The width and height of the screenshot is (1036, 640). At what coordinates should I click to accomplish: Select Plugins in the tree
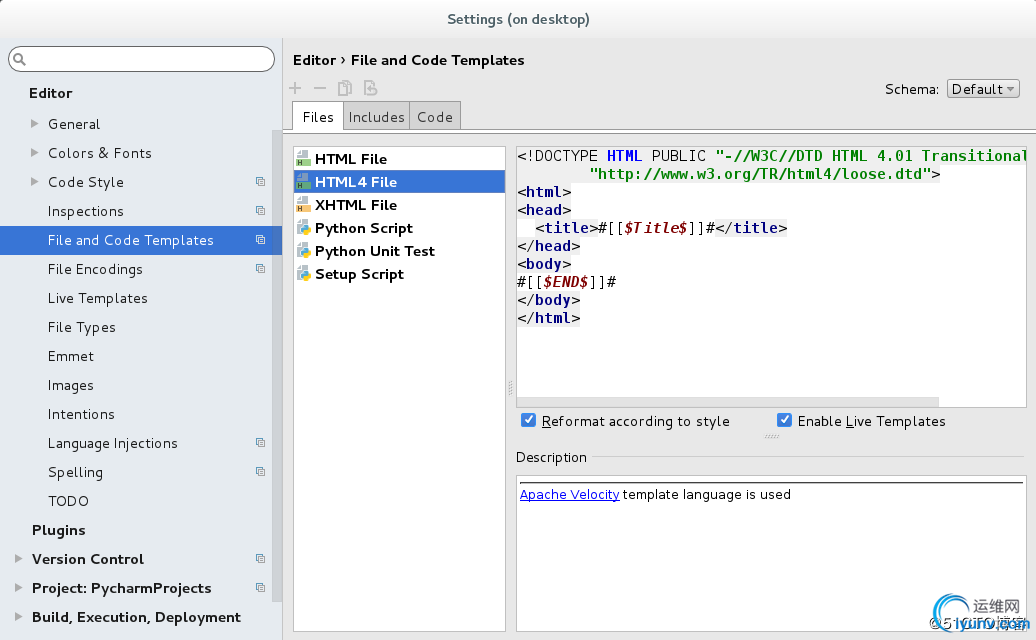(59, 530)
